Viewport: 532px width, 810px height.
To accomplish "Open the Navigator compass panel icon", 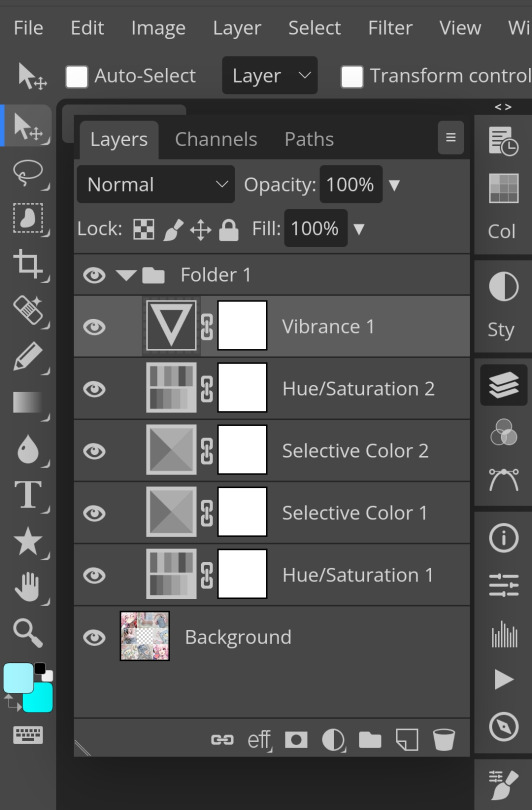I will (x=503, y=727).
